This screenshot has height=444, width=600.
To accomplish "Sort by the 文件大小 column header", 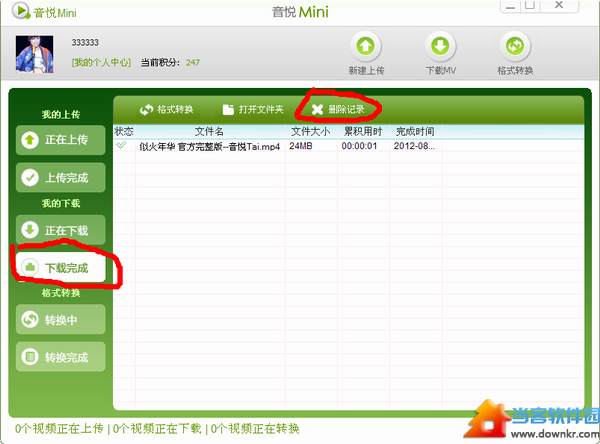I will [x=311, y=132].
